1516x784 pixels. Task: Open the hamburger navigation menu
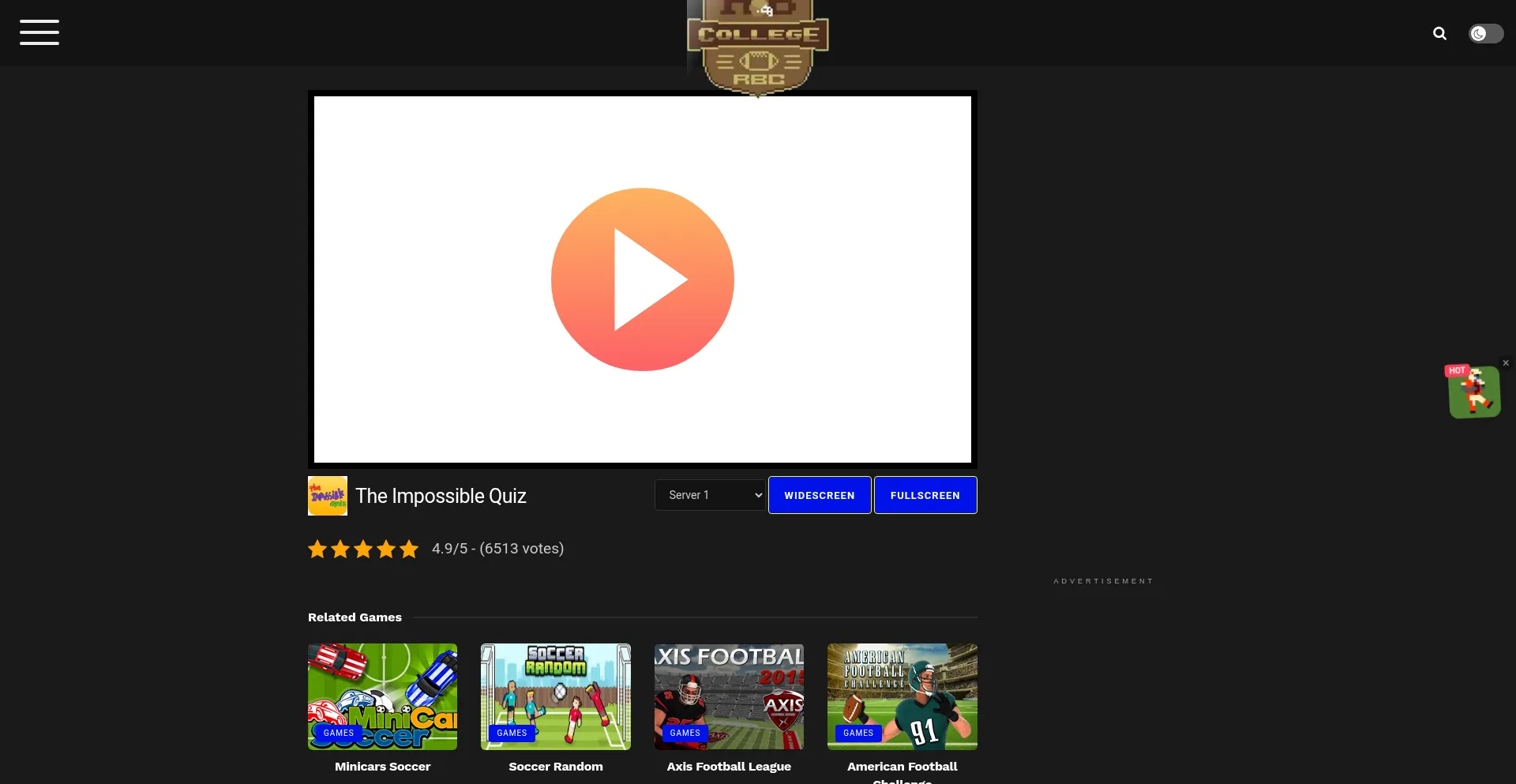tap(39, 32)
